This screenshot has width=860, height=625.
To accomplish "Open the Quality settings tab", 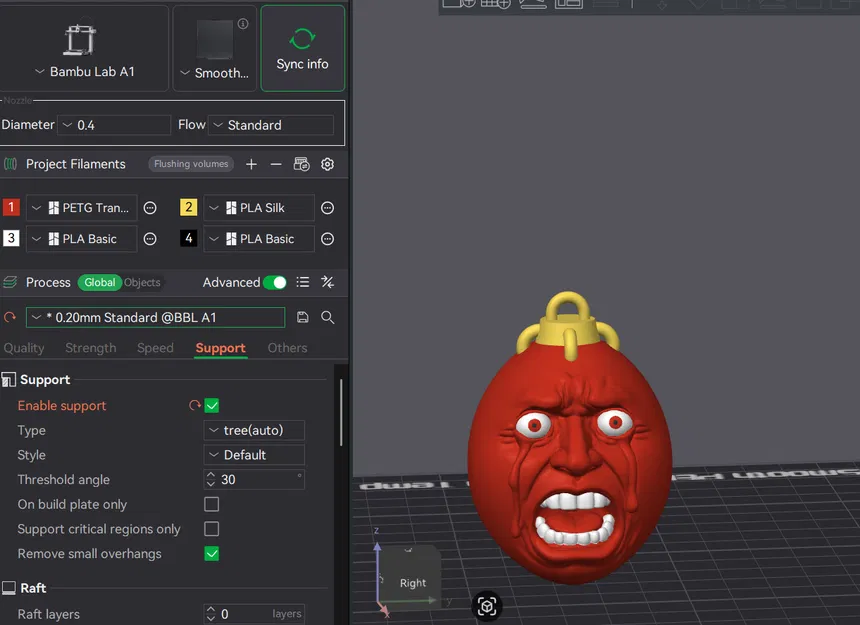I will click(24, 348).
